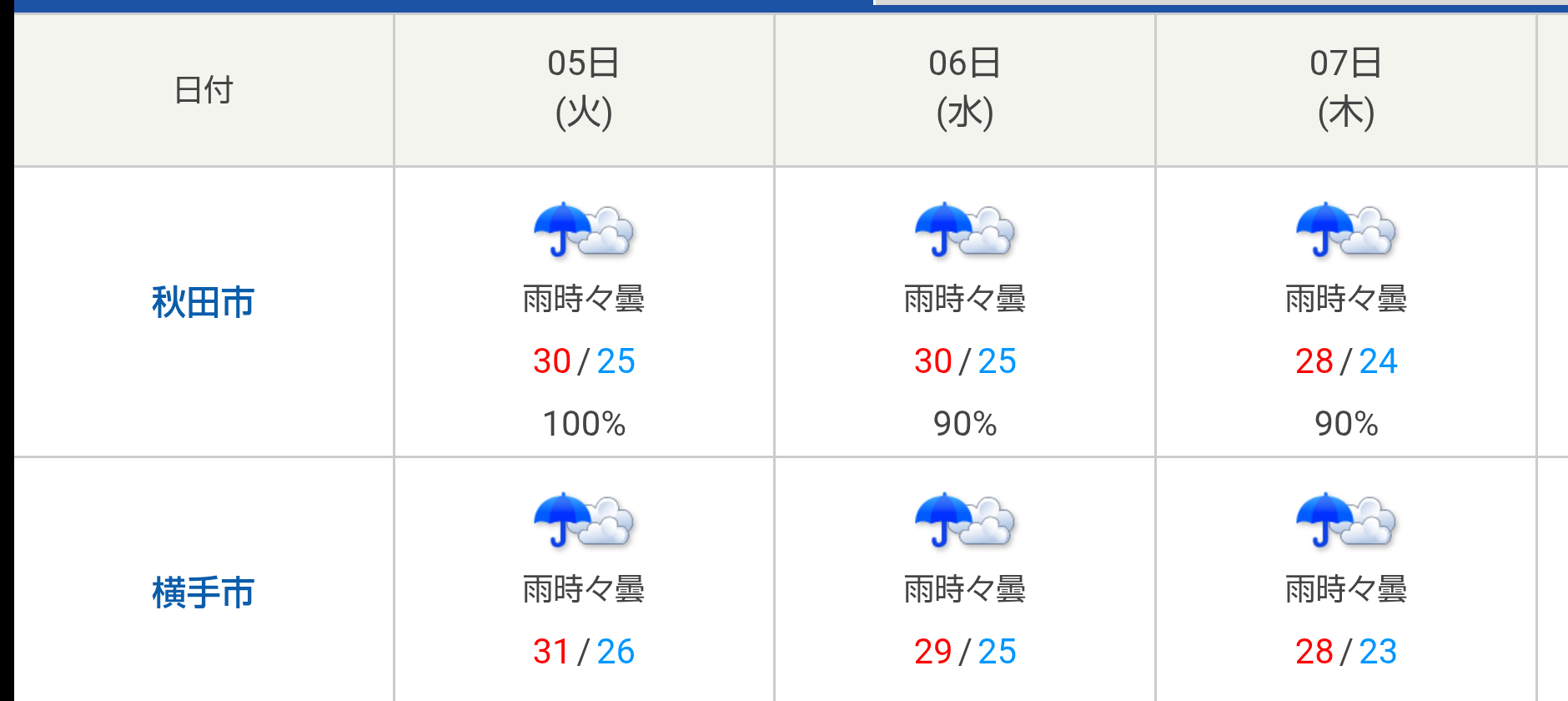Click Akita 28/24 temperature on 07日

tap(1346, 361)
